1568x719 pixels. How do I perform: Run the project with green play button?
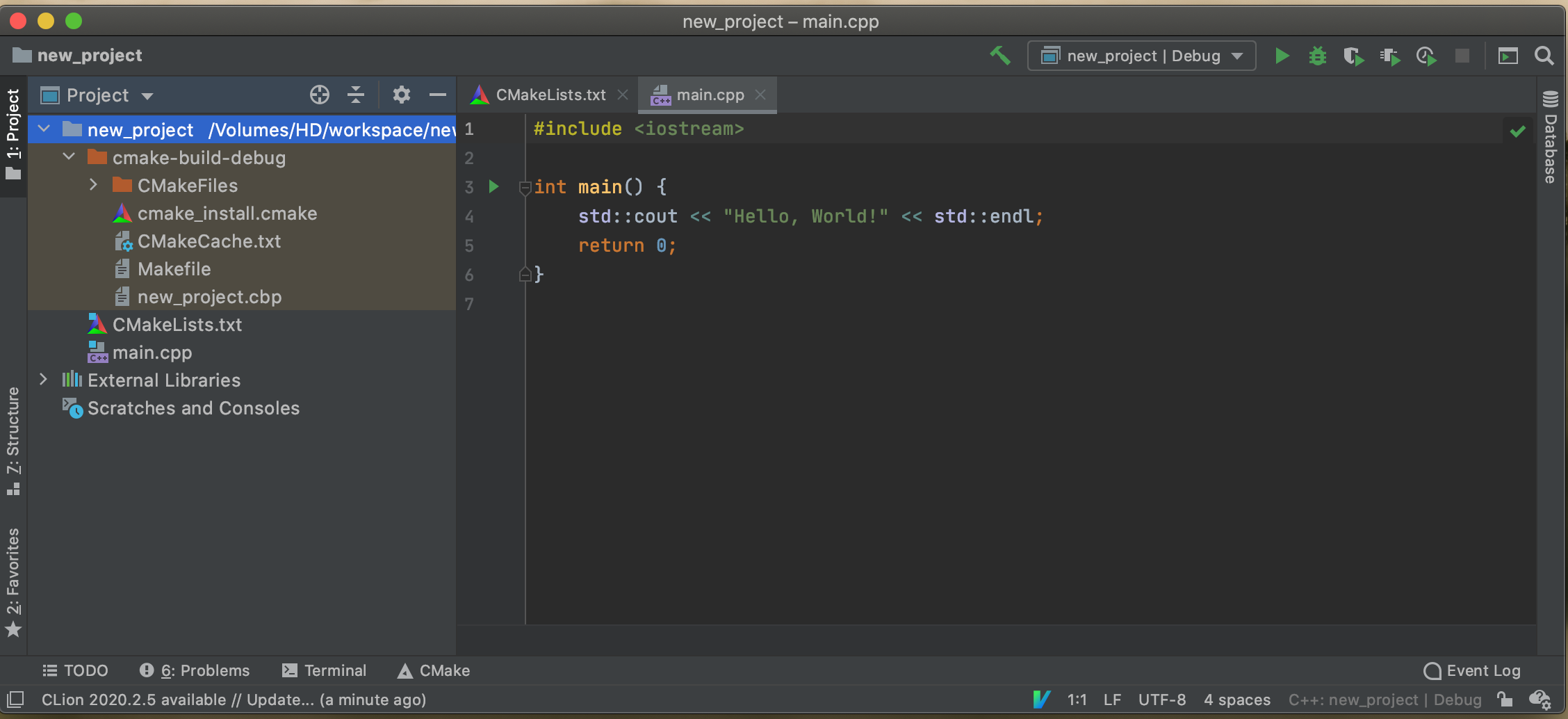(1282, 56)
